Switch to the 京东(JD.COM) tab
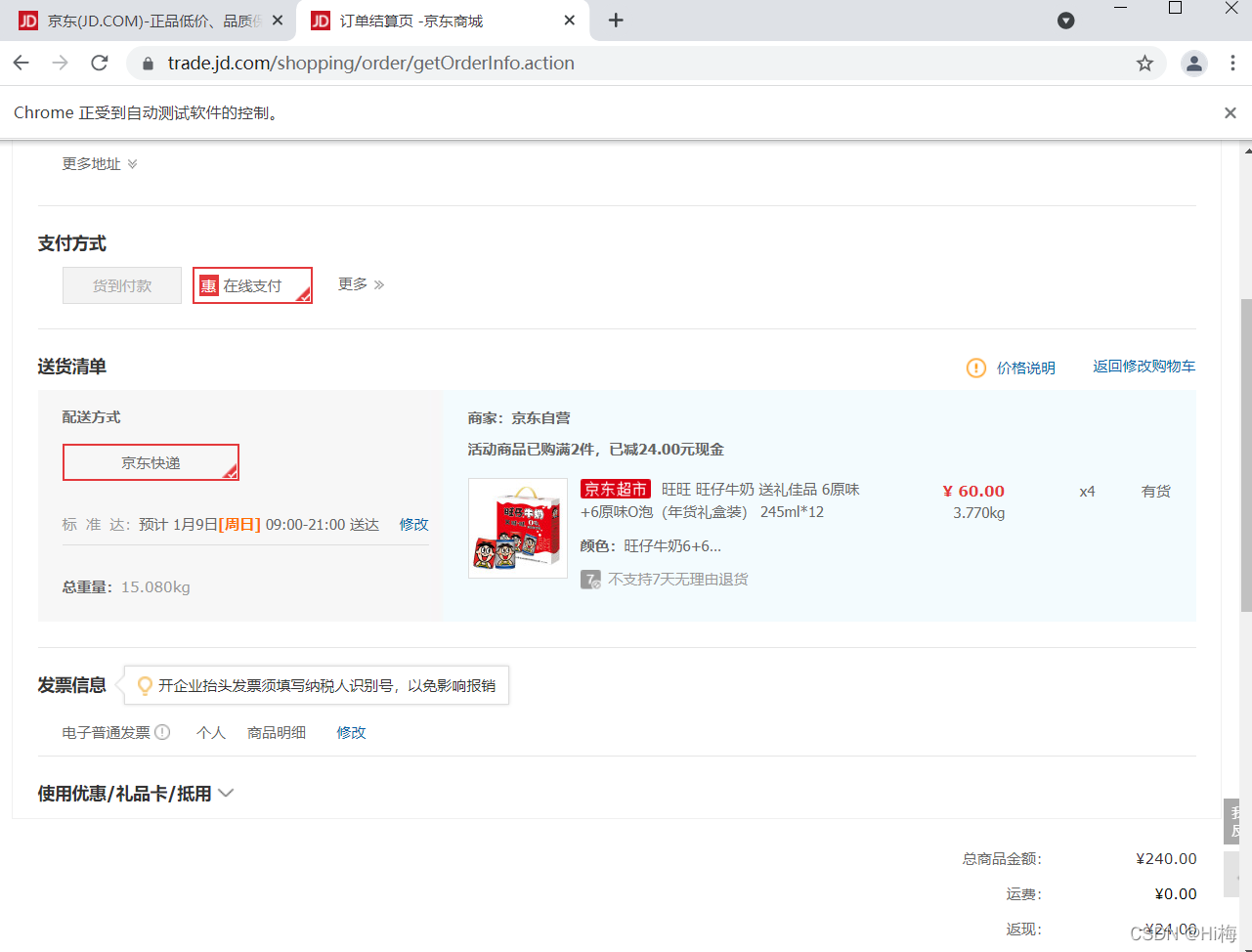 tap(149, 21)
